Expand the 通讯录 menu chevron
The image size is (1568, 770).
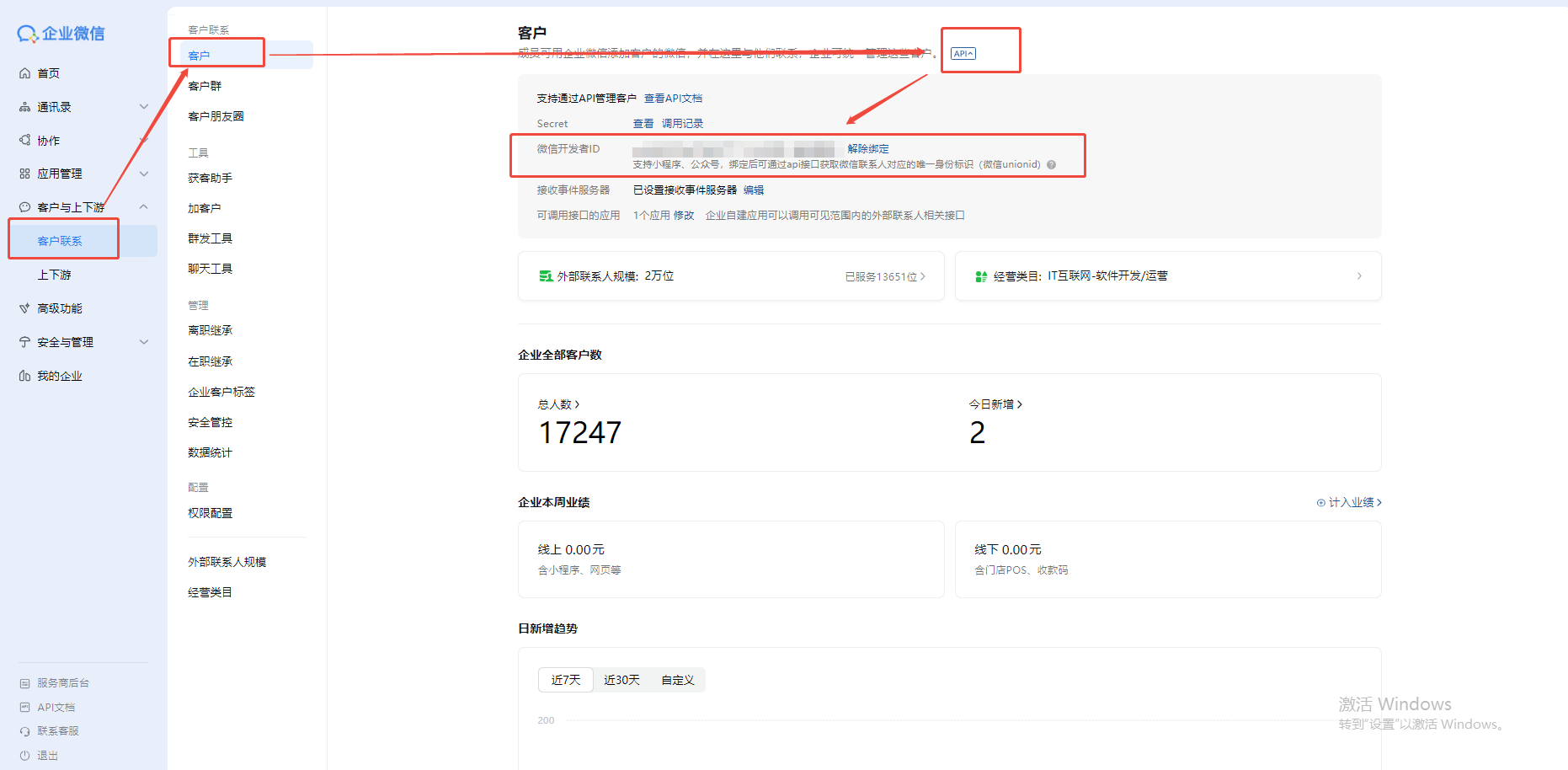(144, 107)
